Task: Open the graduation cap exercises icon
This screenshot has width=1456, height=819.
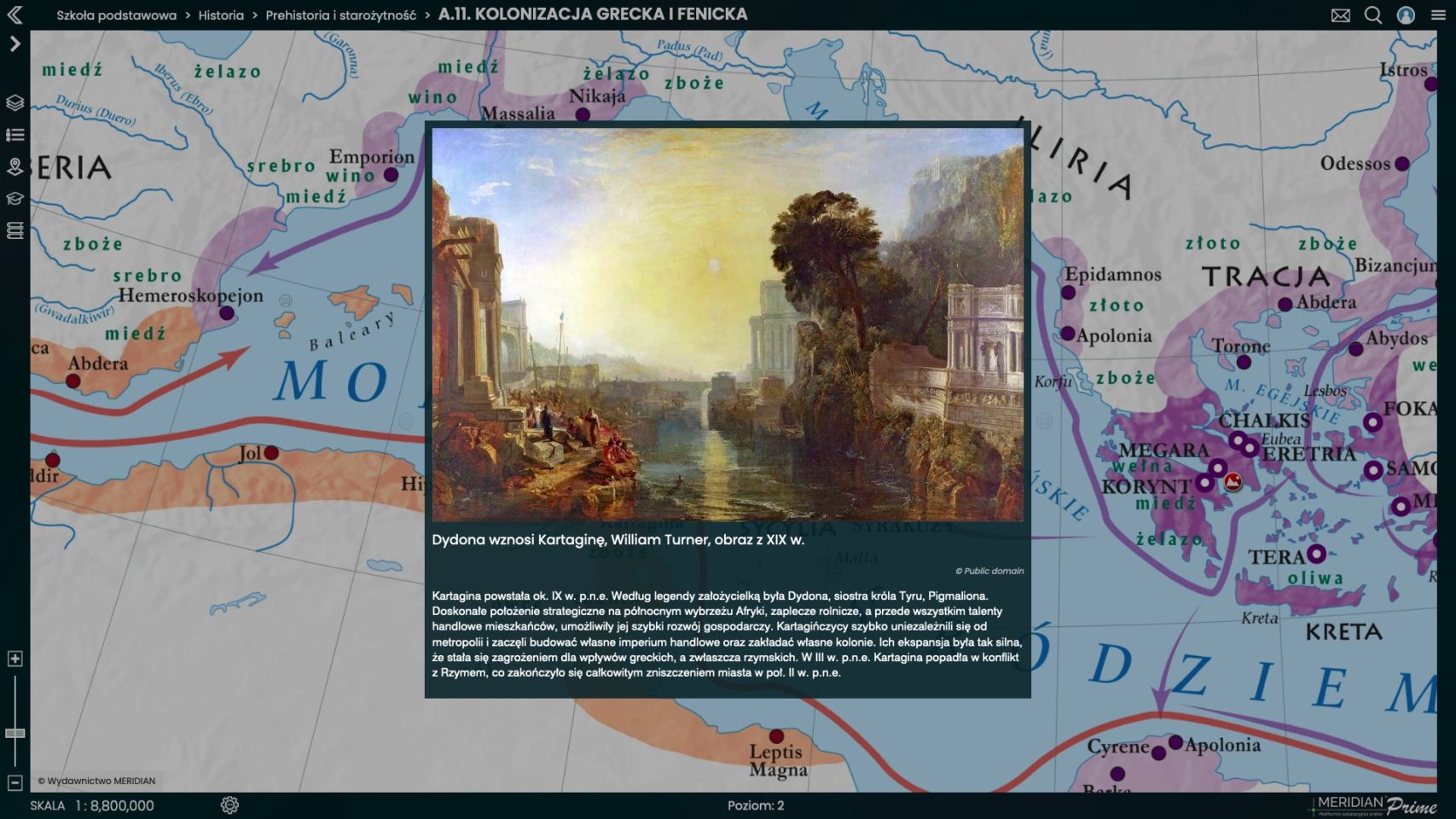Action: click(x=15, y=199)
